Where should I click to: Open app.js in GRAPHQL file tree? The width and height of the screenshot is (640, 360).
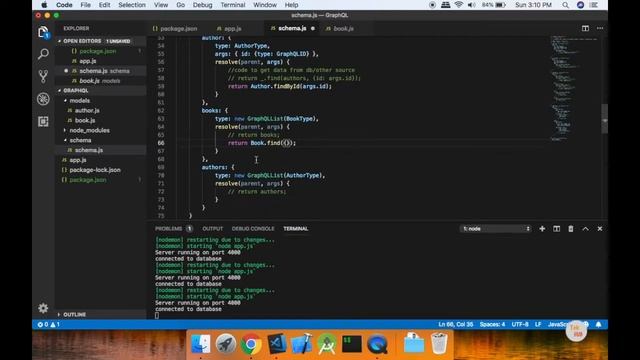[78, 160]
